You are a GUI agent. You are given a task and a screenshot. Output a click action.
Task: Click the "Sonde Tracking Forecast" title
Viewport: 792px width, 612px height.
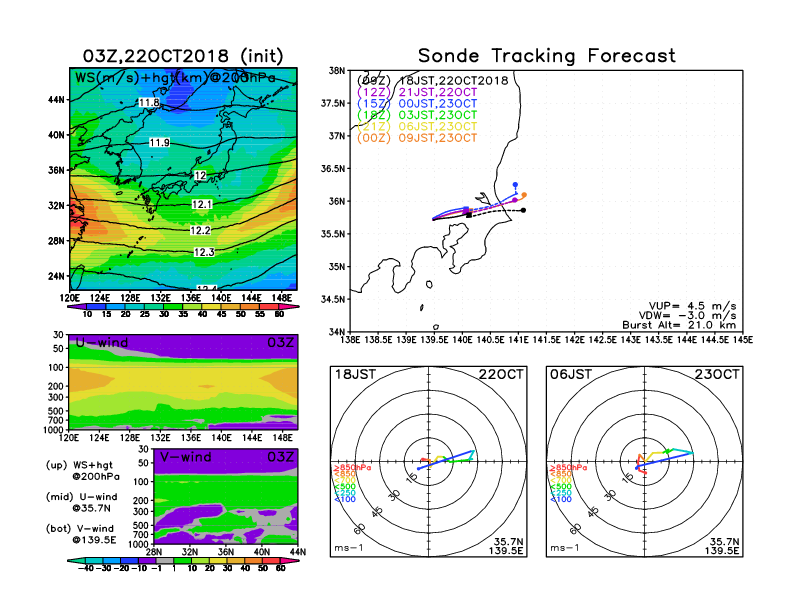pos(547,56)
